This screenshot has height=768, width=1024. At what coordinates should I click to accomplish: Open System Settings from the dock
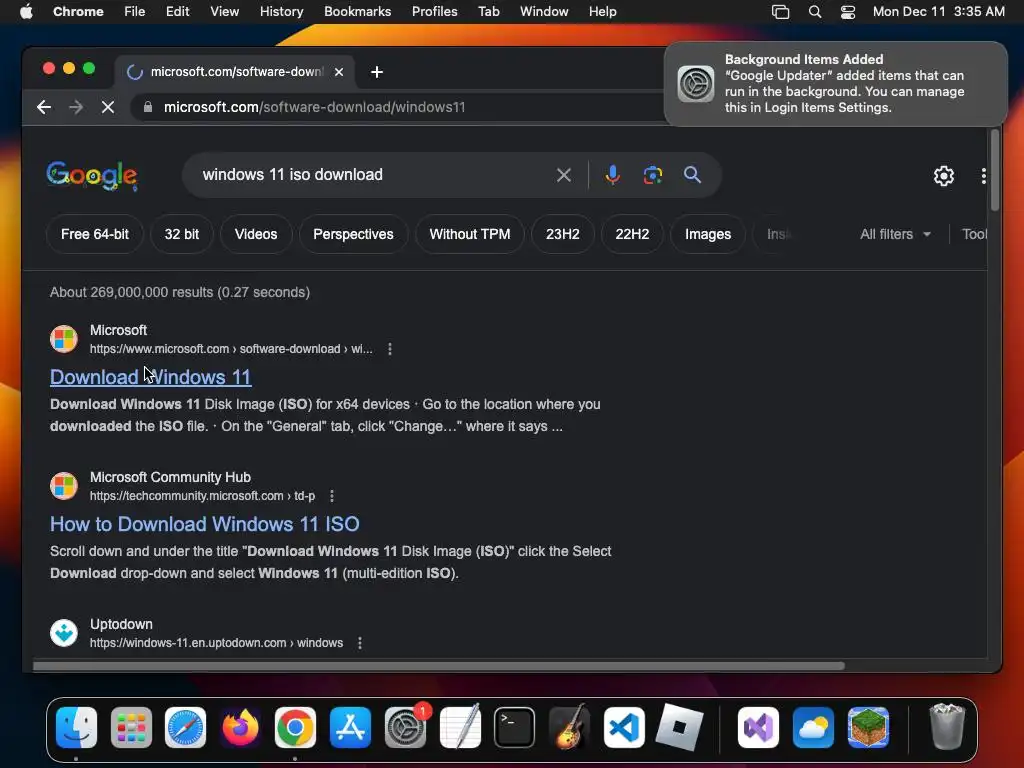[x=406, y=728]
